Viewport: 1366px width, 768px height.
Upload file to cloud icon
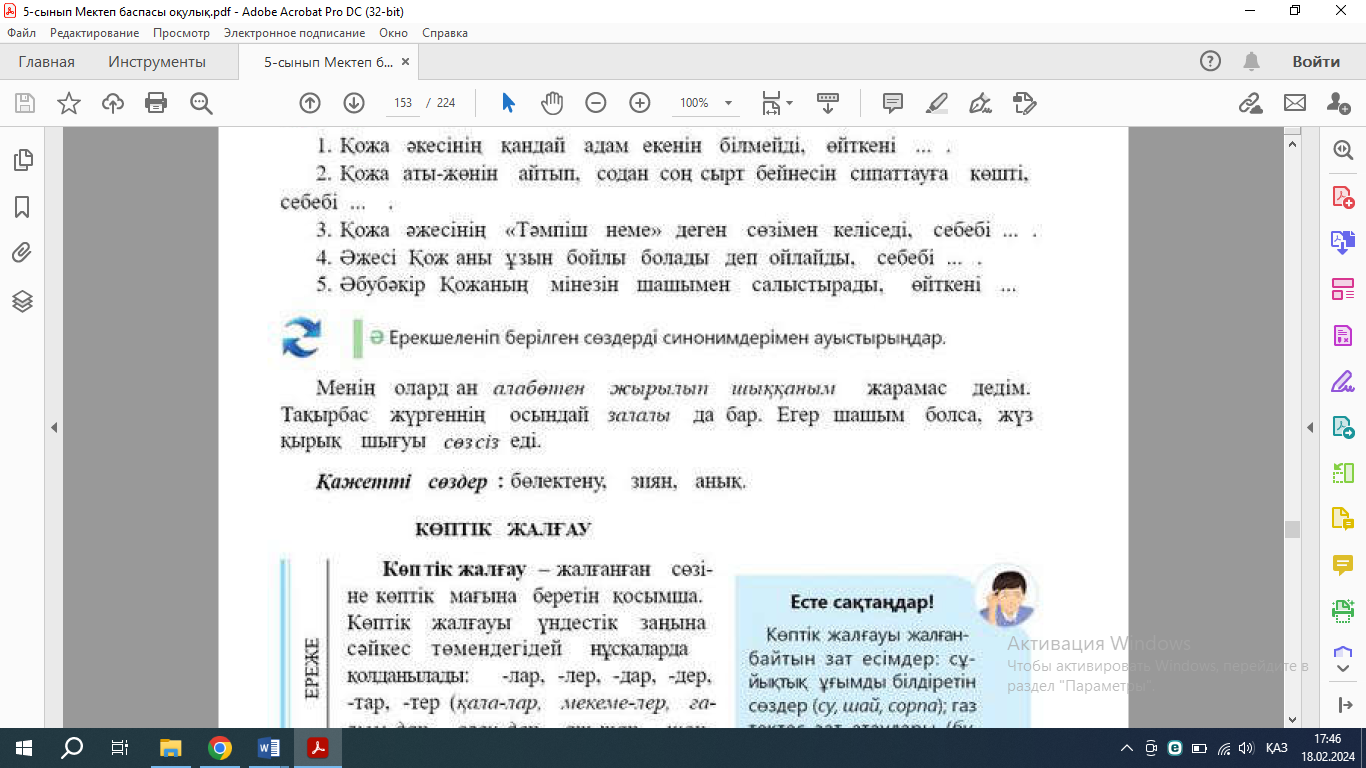113,103
